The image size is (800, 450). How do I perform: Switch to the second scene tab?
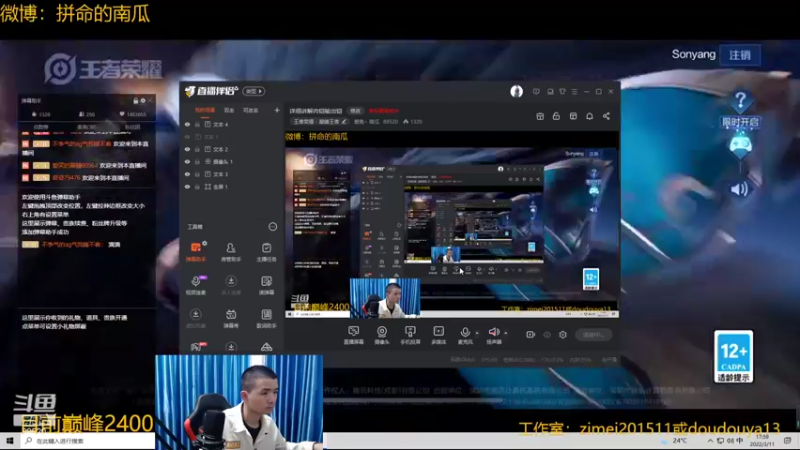click(229, 110)
